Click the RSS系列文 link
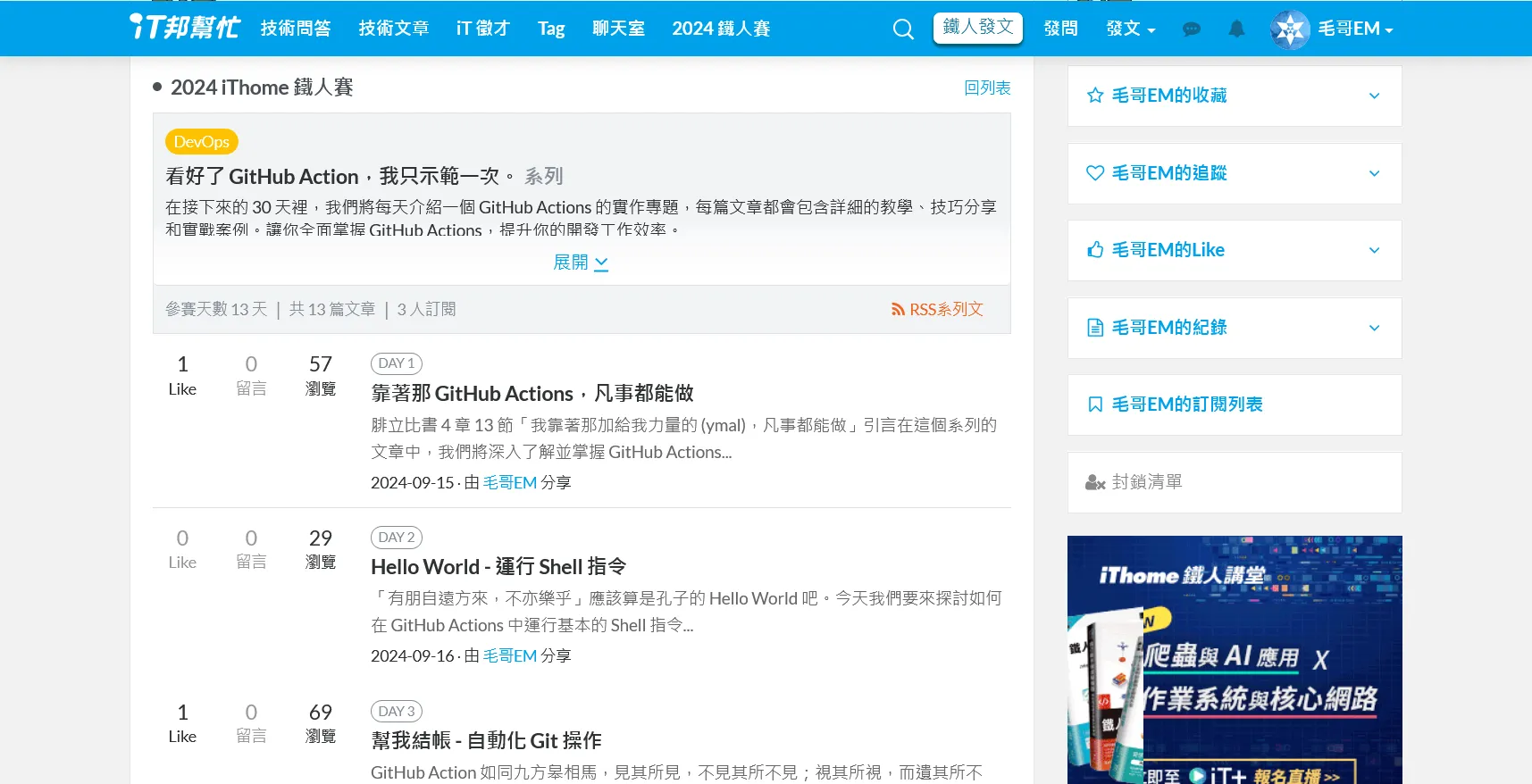The height and width of the screenshot is (784, 1532). pyautogui.click(x=946, y=309)
